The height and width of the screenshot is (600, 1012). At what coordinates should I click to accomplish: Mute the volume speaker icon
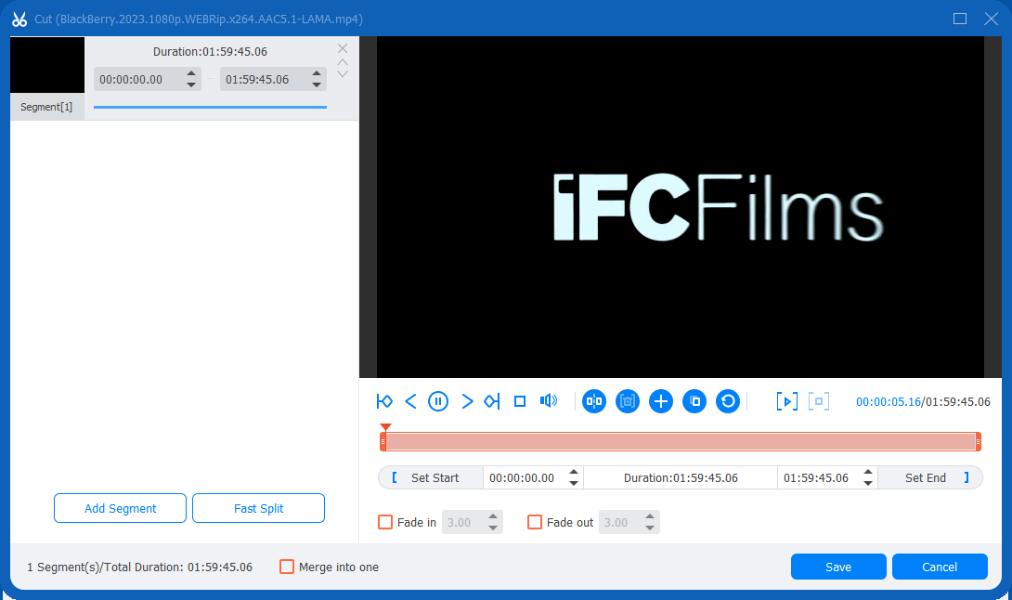coord(548,401)
